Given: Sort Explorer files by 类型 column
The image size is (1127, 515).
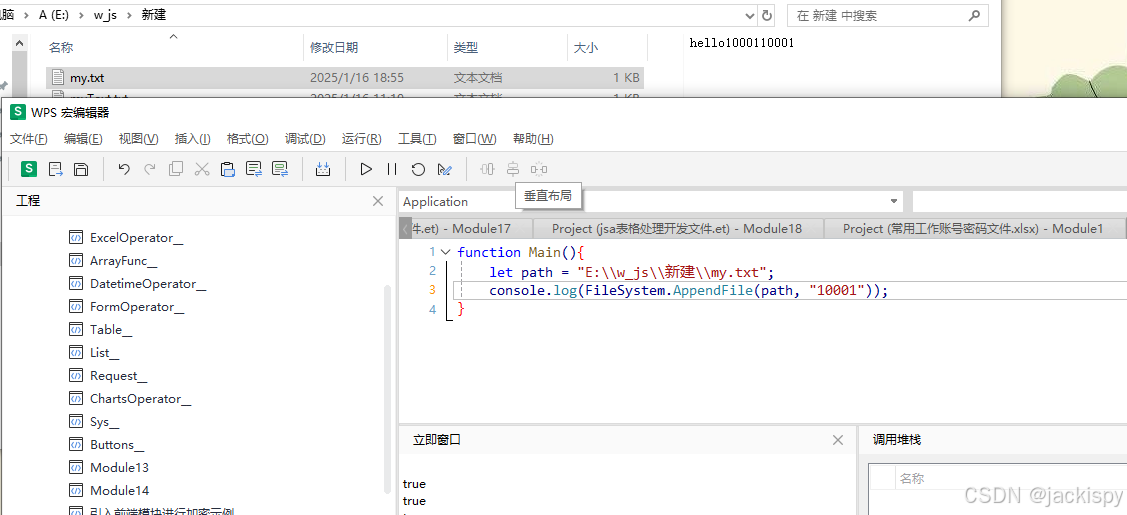Looking at the screenshot, I should 466,47.
